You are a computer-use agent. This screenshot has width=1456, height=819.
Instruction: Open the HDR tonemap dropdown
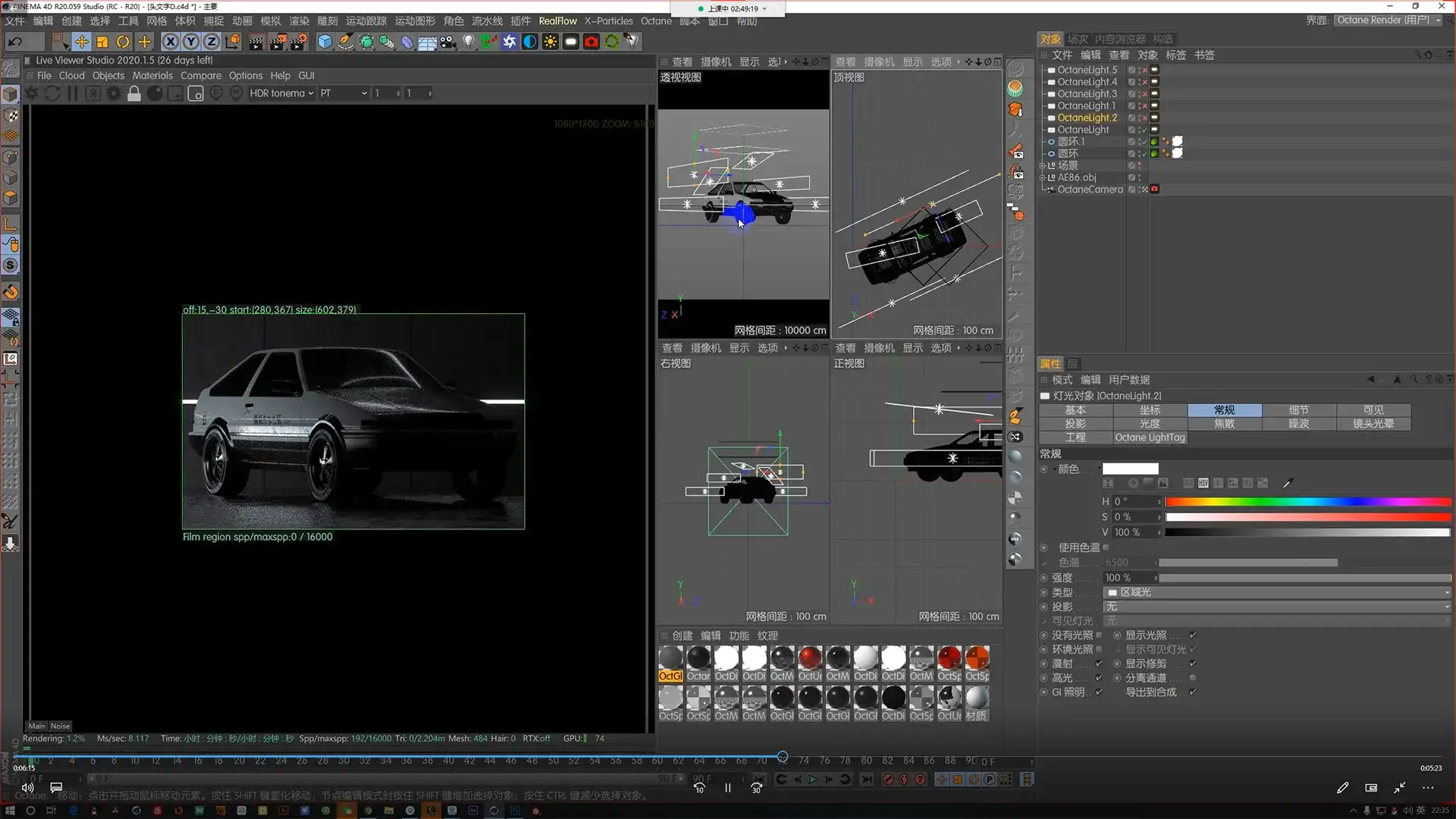281,93
